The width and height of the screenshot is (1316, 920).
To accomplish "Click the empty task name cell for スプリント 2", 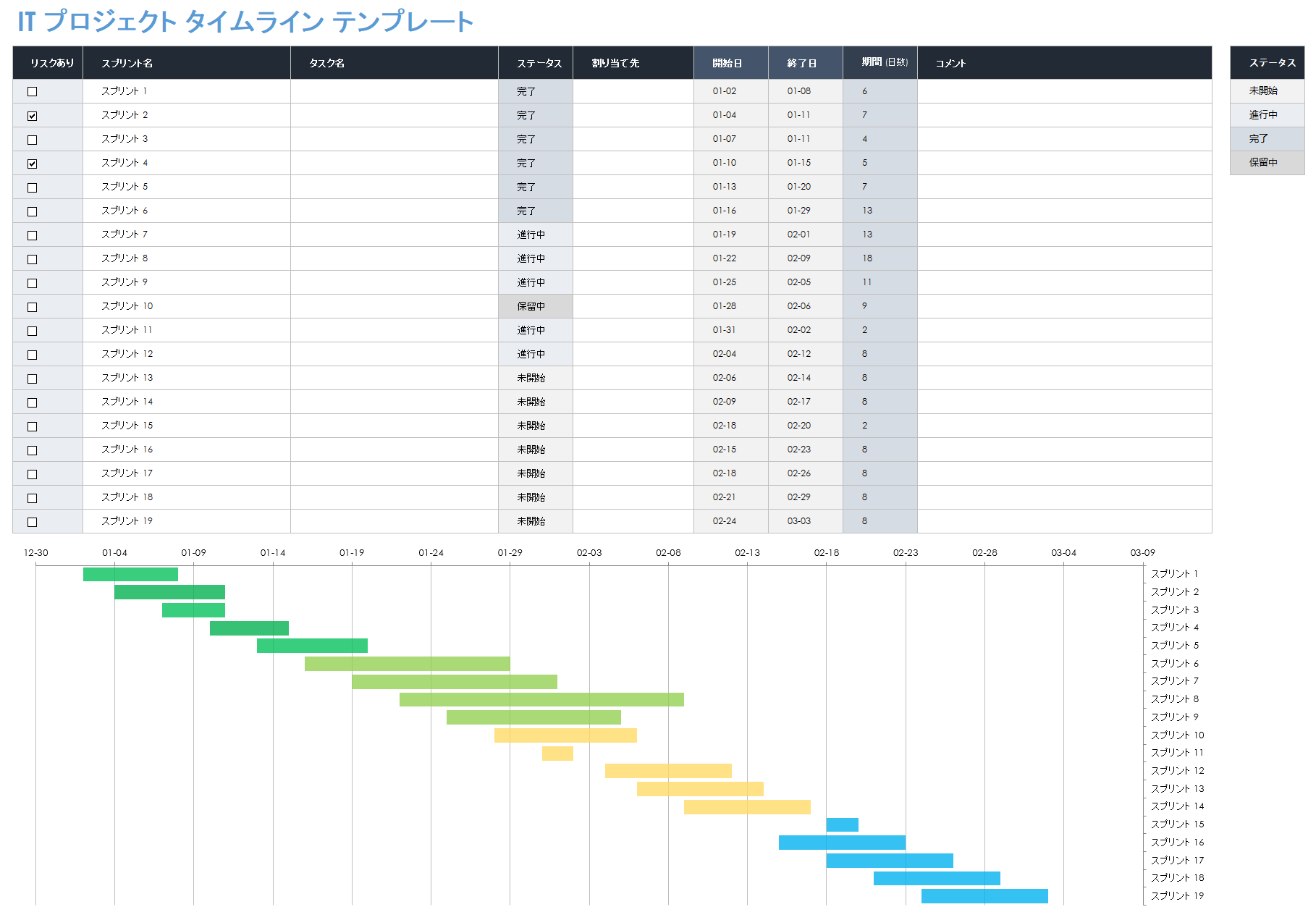I will click(395, 115).
